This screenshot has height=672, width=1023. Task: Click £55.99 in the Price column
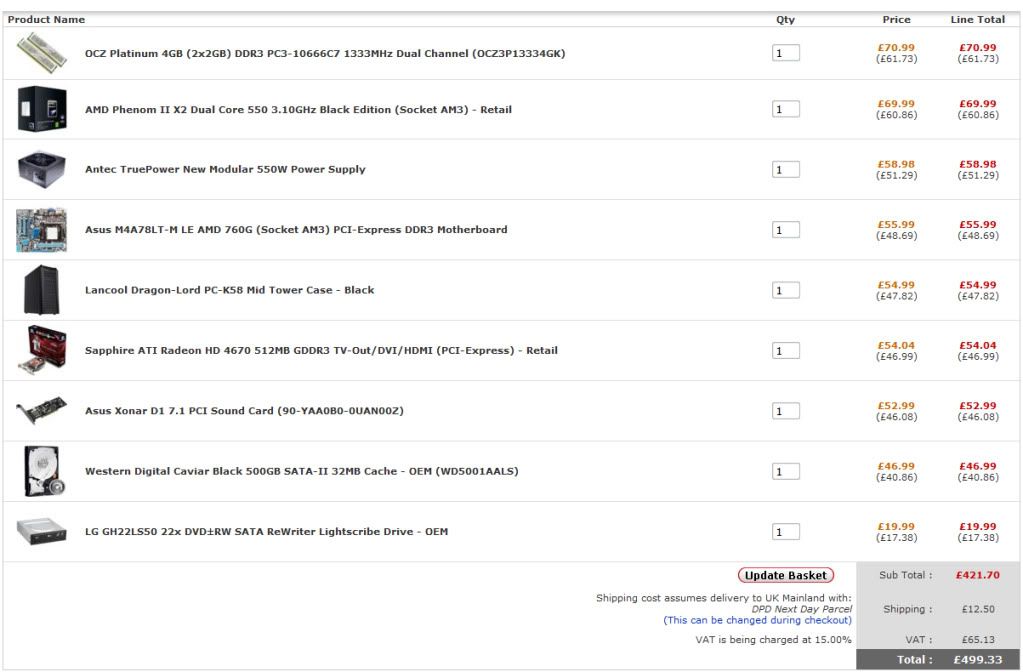896,224
